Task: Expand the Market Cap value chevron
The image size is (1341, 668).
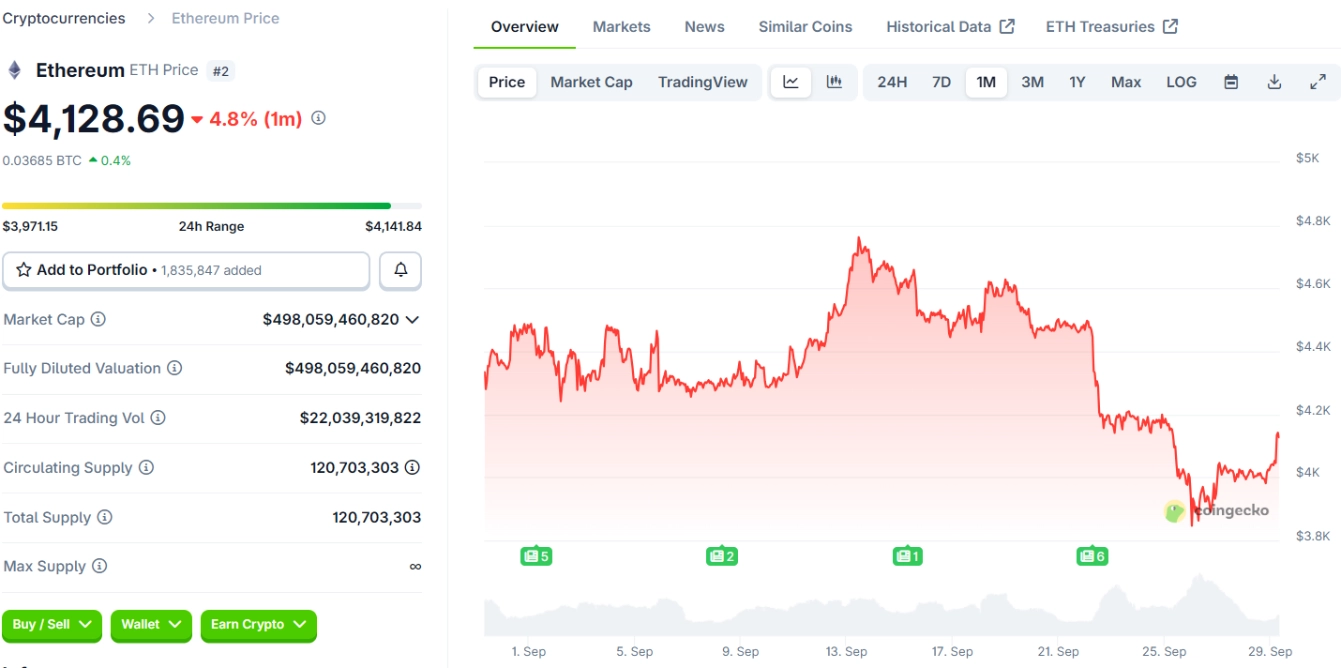Action: tap(412, 319)
